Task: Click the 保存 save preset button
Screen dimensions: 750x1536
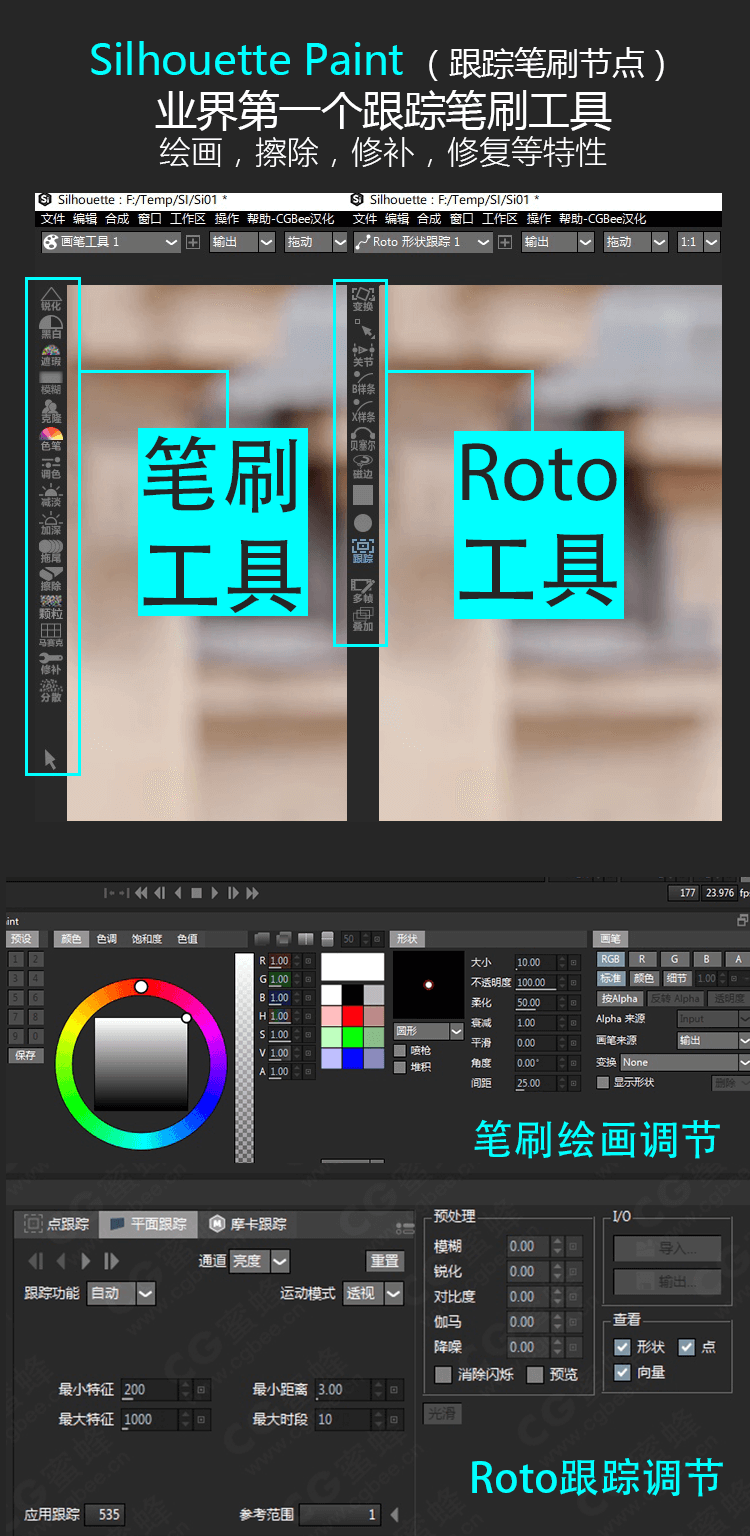Action: click(x=26, y=1055)
